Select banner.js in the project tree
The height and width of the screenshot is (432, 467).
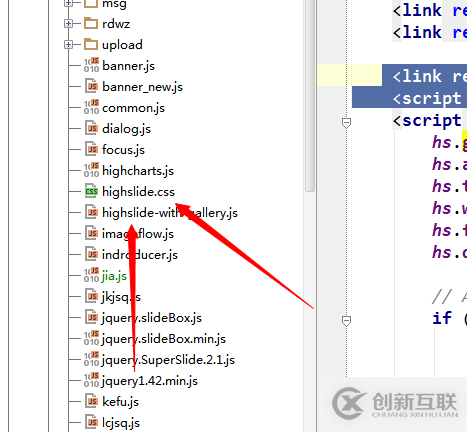click(x=128, y=66)
